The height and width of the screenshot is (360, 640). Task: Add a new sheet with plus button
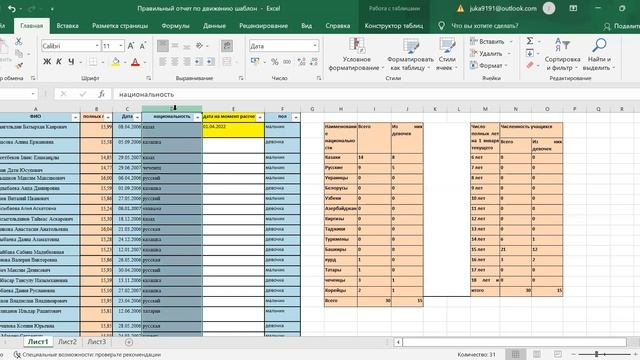[x=129, y=342]
